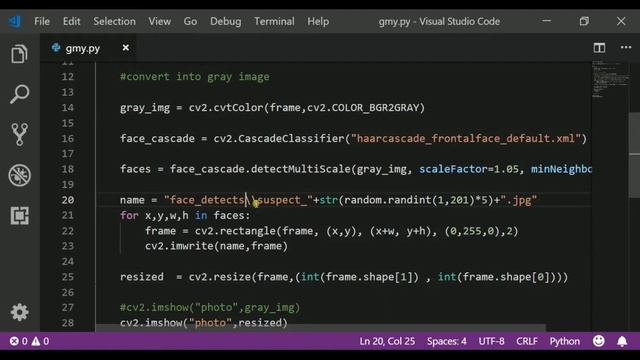Open the Edit menu
Viewport: 640px width, 360px height.
tap(71, 21)
